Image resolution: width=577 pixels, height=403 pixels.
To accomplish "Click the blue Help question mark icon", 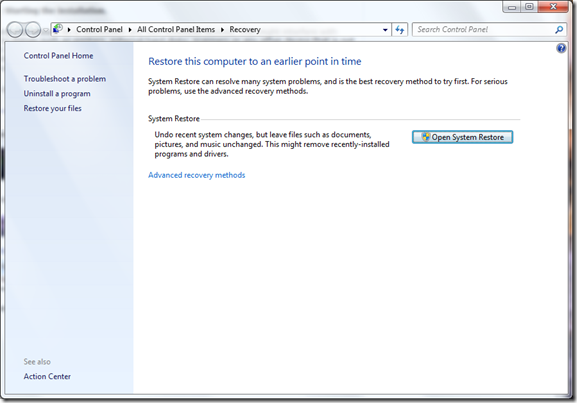I will (x=561, y=48).
